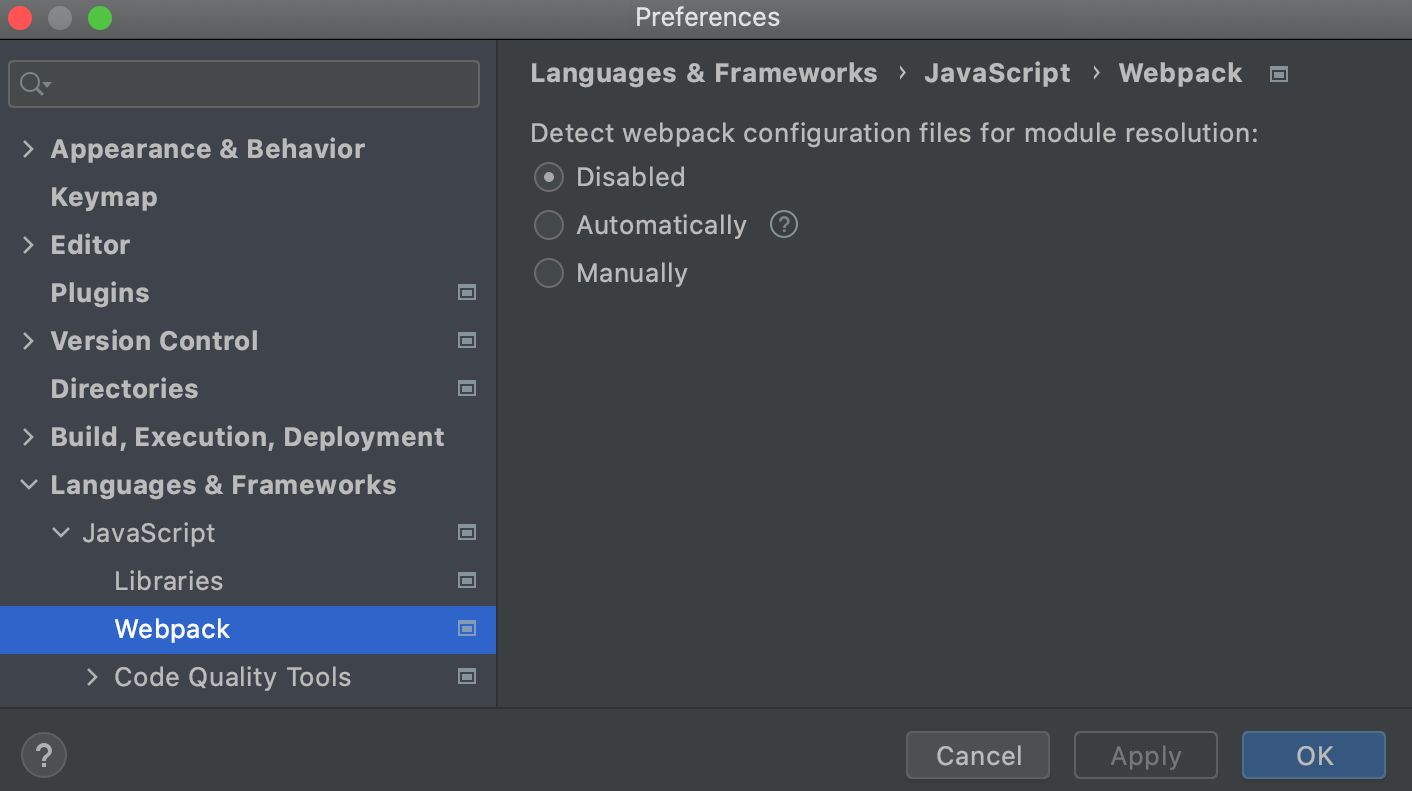Expand the Editor settings section
This screenshot has height=791, width=1412.
coord(28,245)
